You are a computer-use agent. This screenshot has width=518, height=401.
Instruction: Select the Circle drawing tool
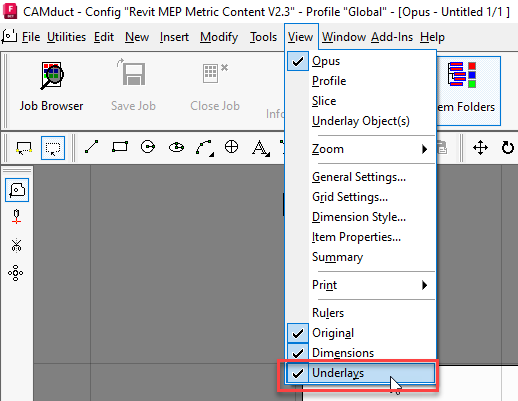click(x=148, y=147)
